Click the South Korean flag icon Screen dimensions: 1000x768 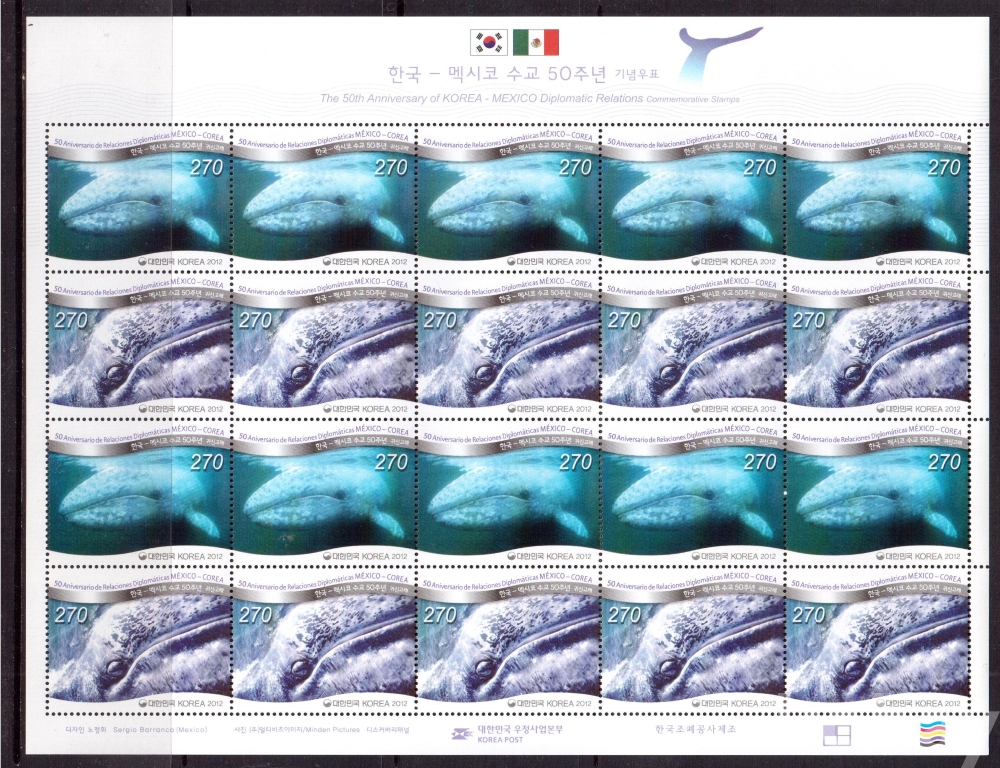[489, 42]
